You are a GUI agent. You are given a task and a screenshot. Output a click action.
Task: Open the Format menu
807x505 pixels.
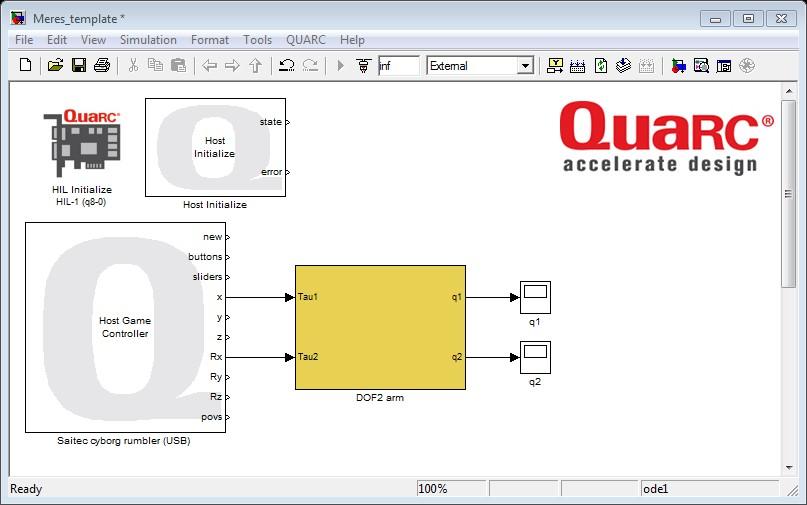pyautogui.click(x=209, y=40)
